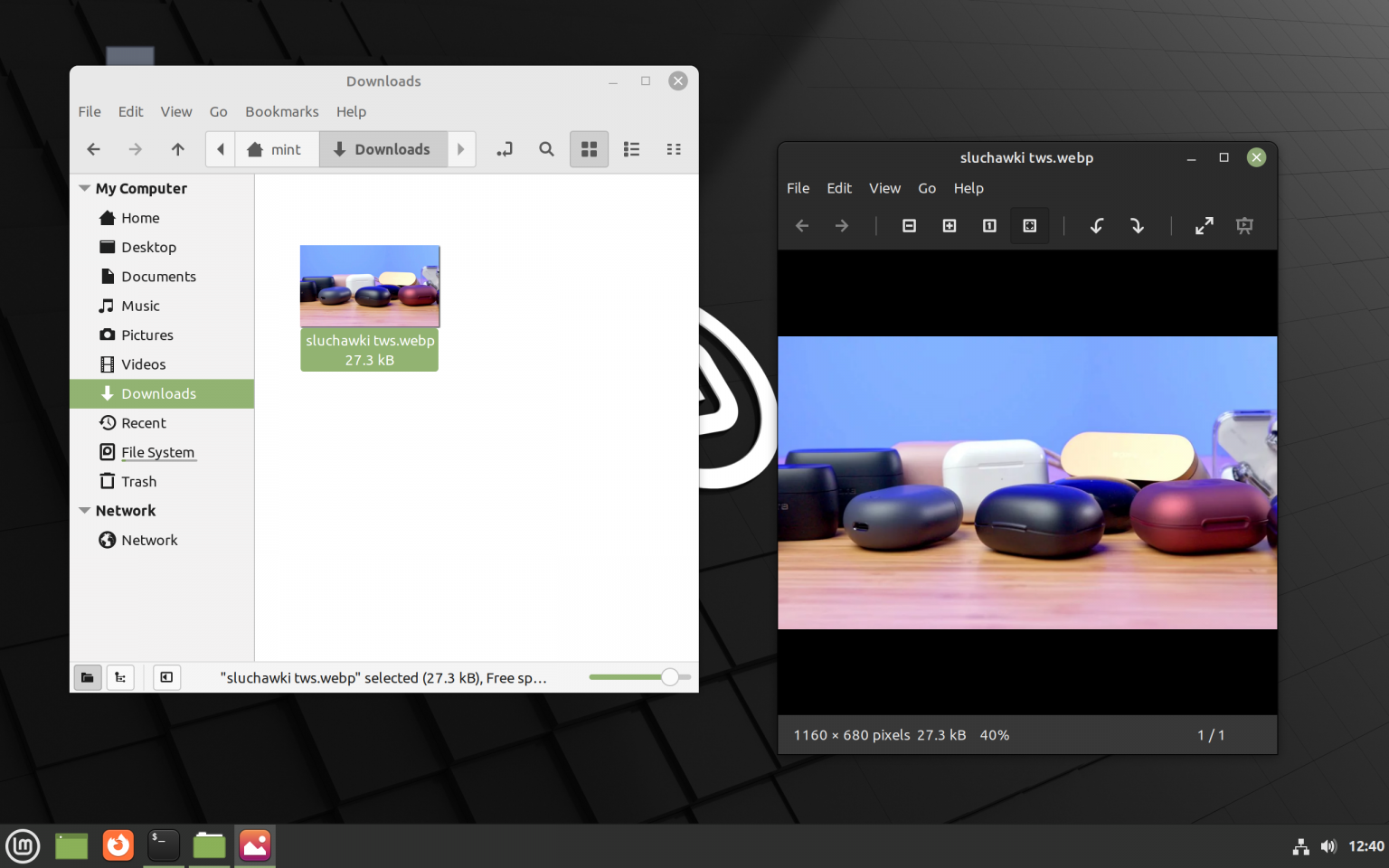Switch to list view in file manager
The width and height of the screenshot is (1389, 868).
click(x=631, y=149)
